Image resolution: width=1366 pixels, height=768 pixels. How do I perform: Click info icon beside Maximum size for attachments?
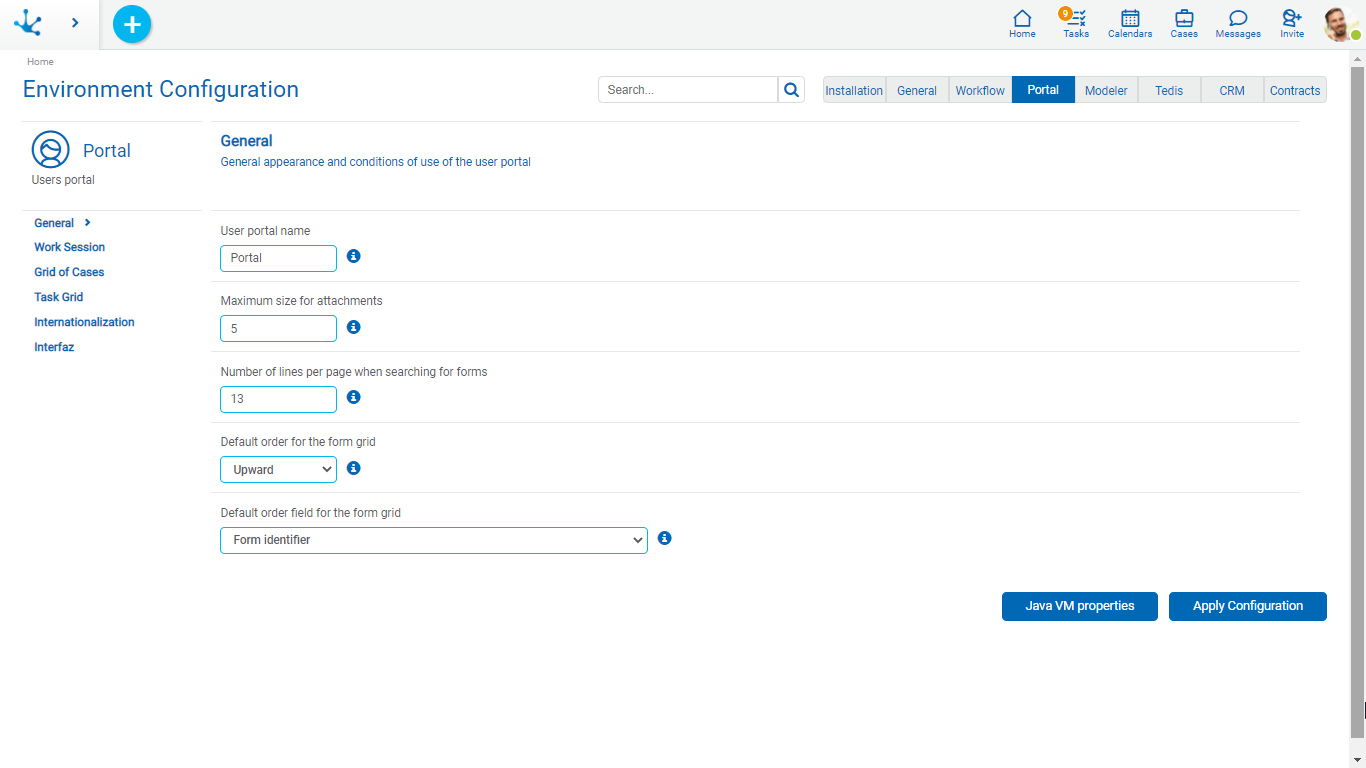point(353,327)
